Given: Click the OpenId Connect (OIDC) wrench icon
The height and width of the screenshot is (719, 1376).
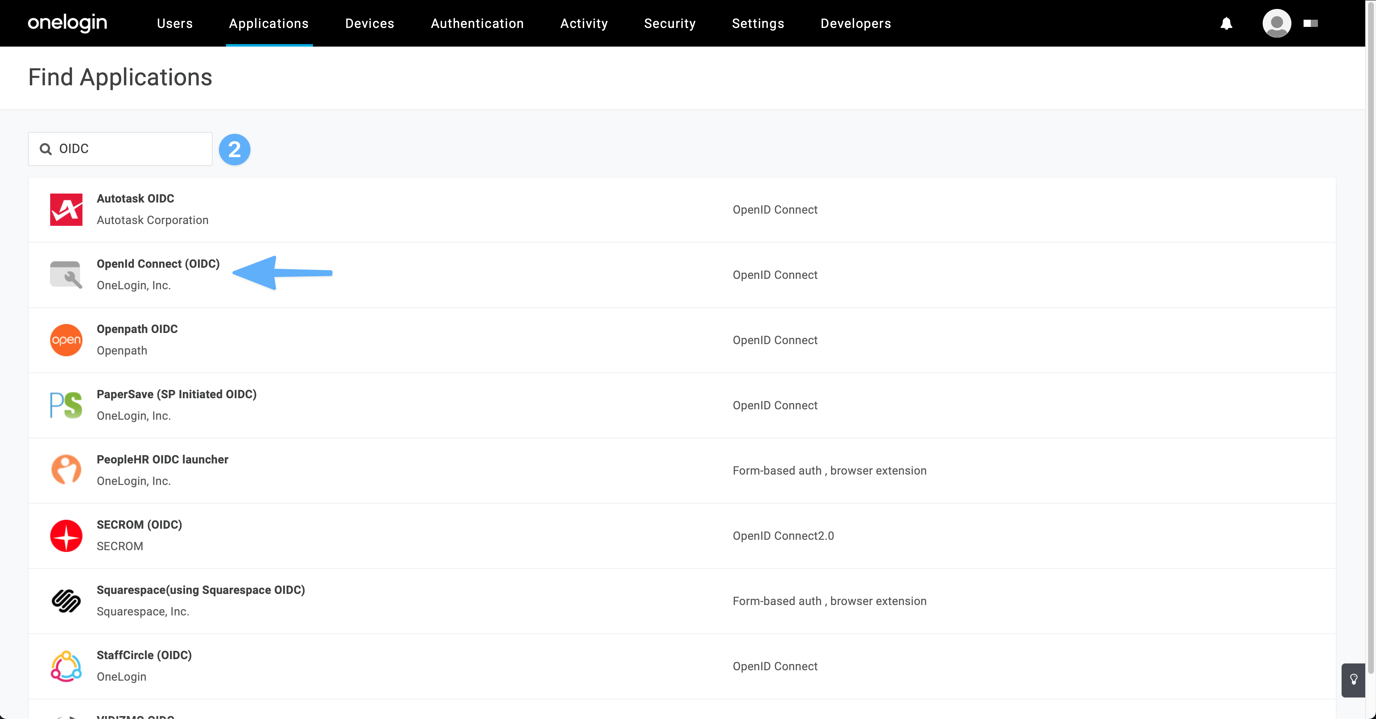Looking at the screenshot, I should tap(66, 275).
